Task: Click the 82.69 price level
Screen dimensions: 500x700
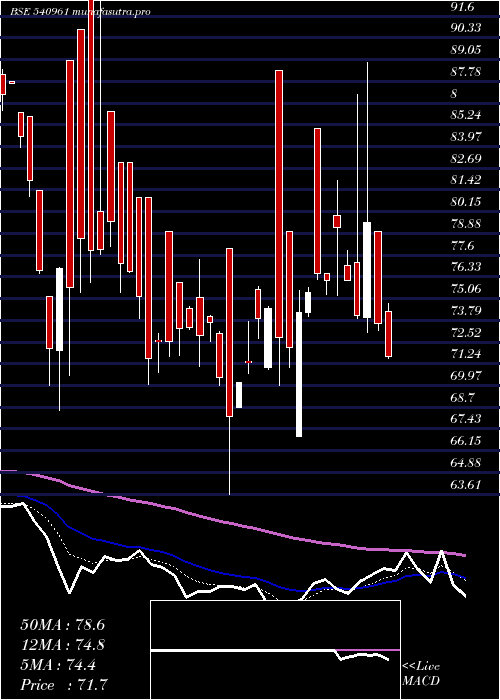Action: coord(466,158)
